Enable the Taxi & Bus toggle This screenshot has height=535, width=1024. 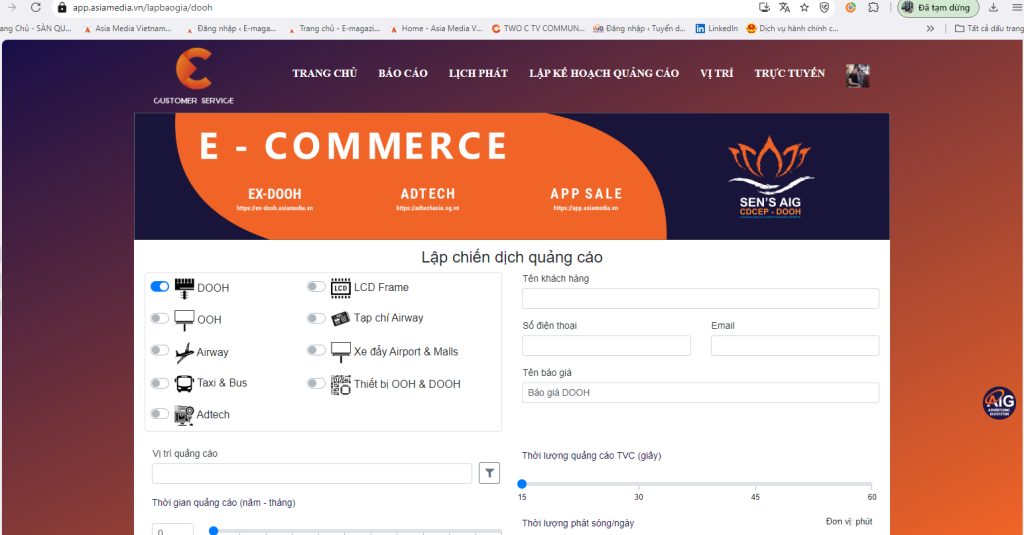[160, 383]
